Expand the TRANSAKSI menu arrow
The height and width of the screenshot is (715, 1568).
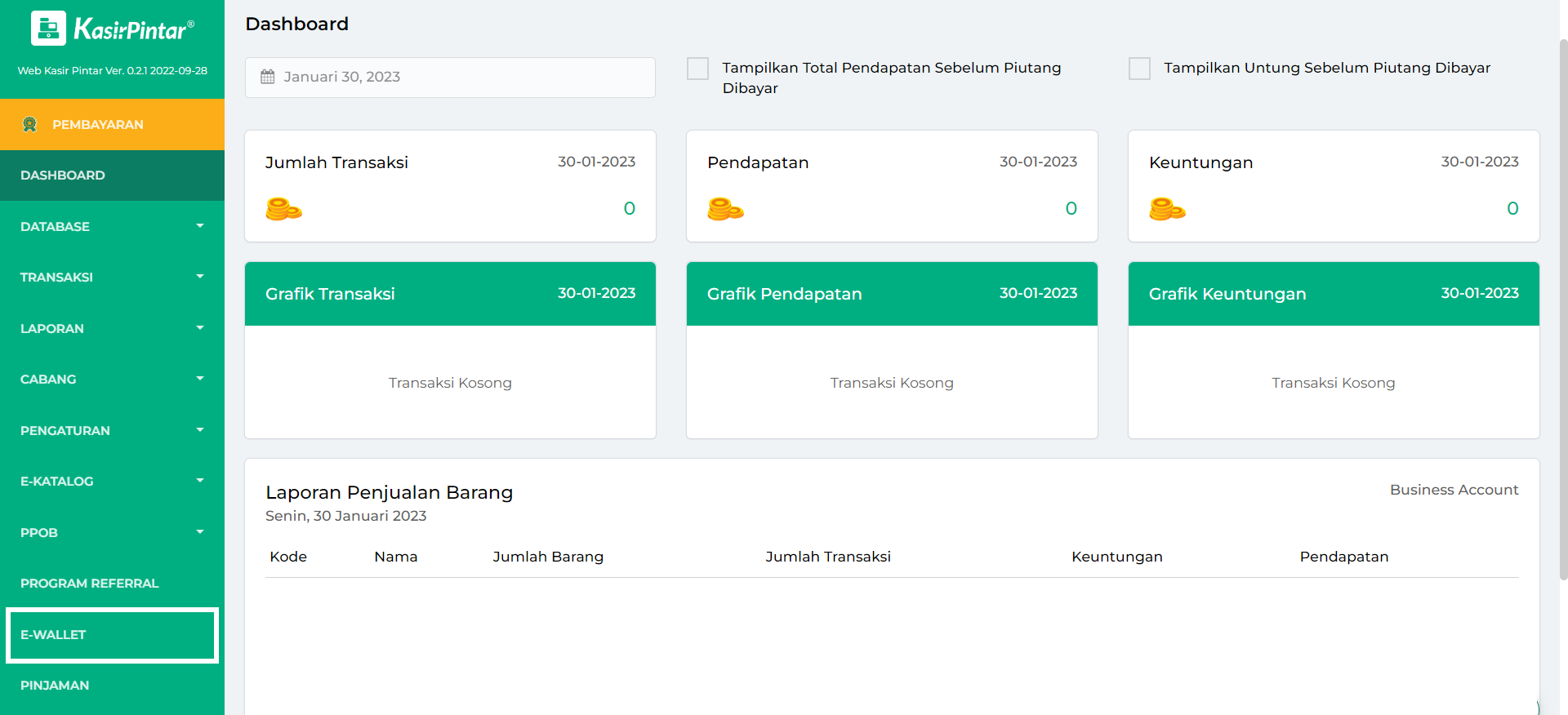(x=200, y=277)
